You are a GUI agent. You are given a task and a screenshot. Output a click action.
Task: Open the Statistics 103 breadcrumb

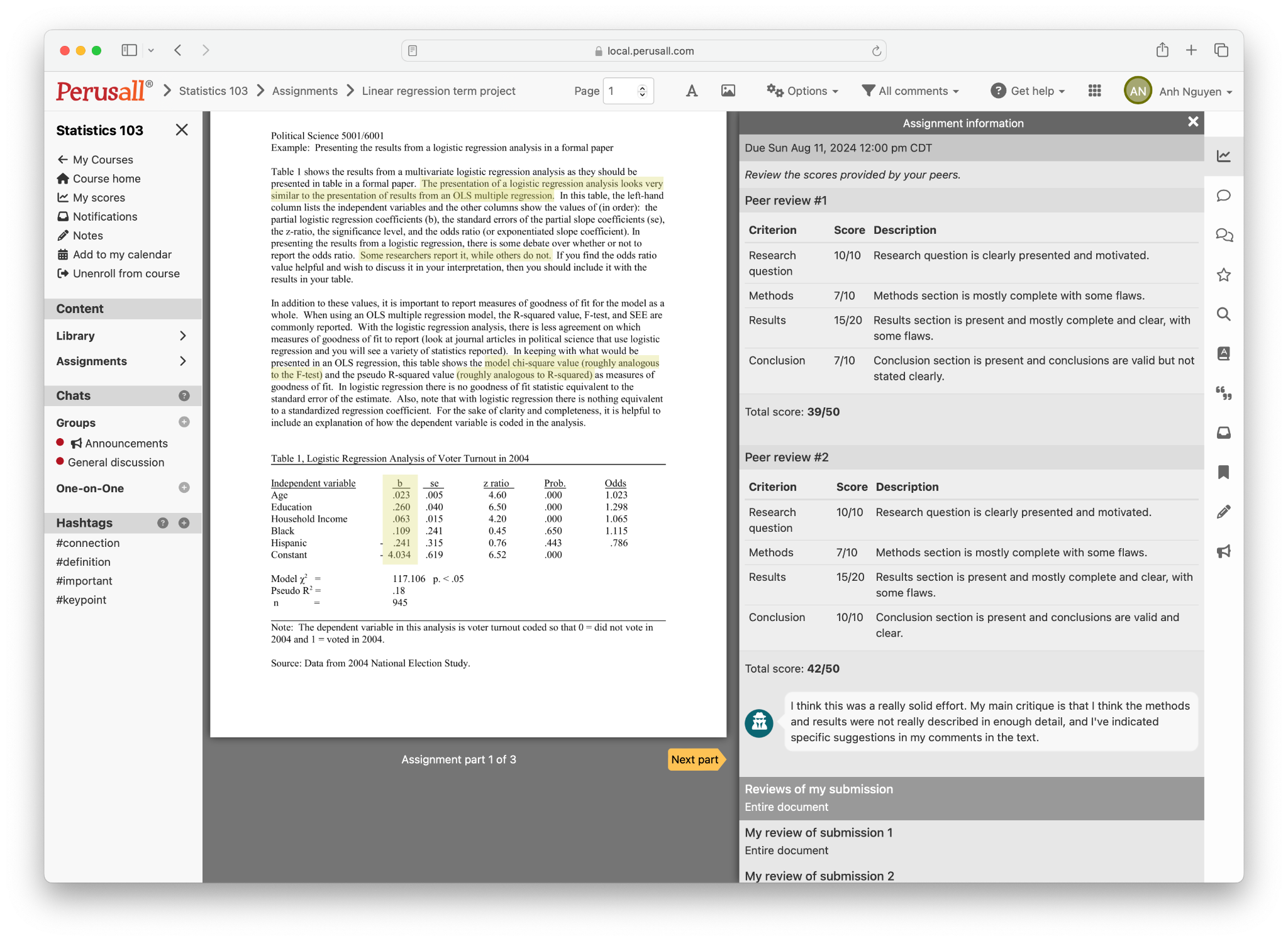pyautogui.click(x=213, y=91)
